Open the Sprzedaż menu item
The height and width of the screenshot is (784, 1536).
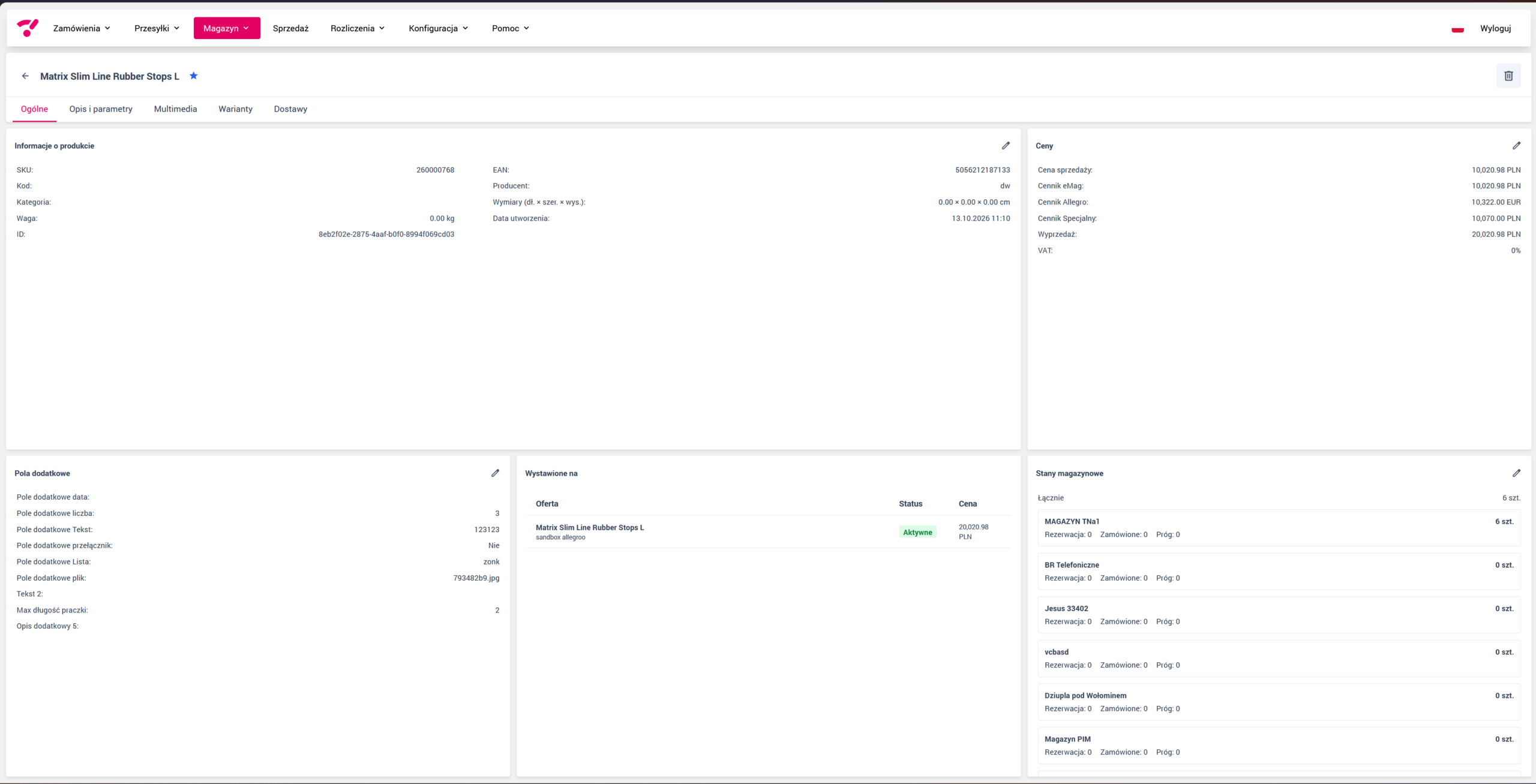(x=290, y=28)
